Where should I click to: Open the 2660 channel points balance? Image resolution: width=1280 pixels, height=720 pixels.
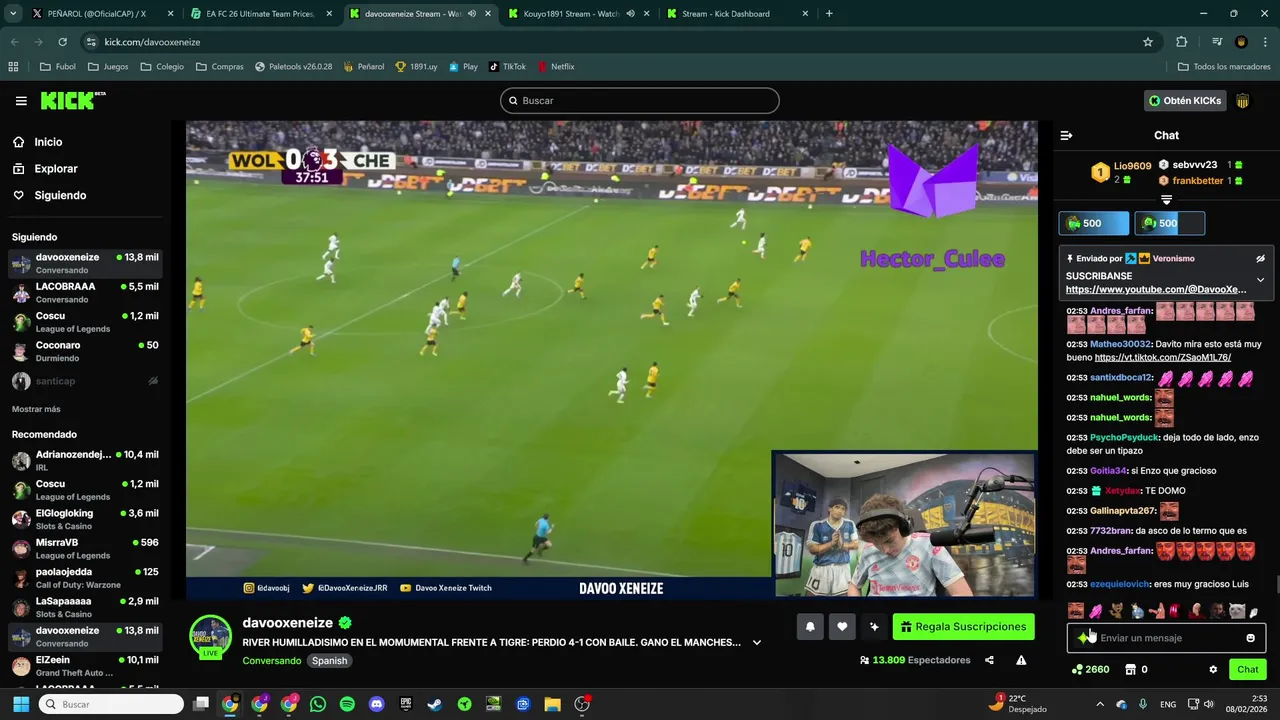coord(1090,669)
